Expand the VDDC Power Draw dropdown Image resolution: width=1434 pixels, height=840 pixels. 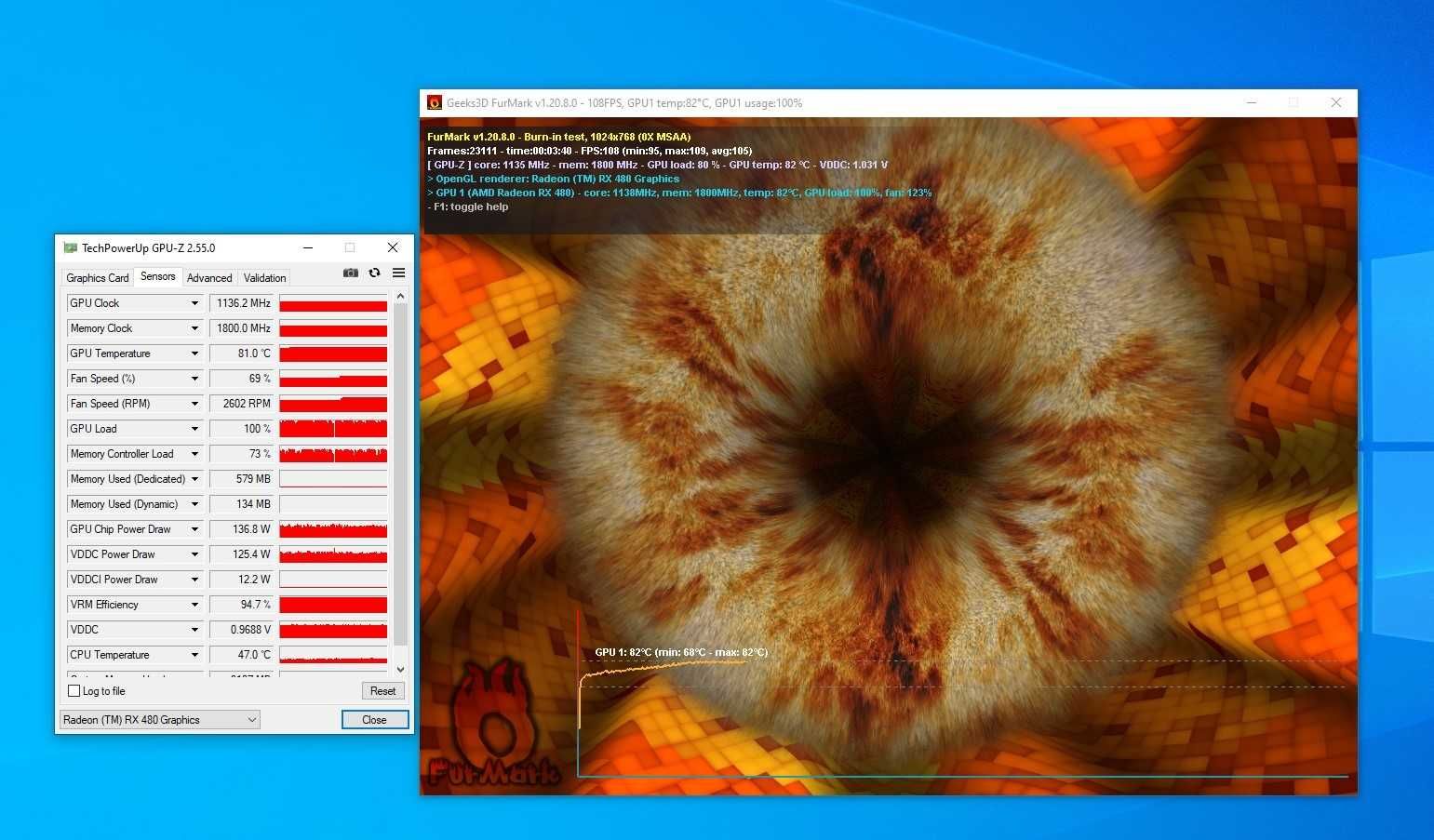click(x=194, y=554)
